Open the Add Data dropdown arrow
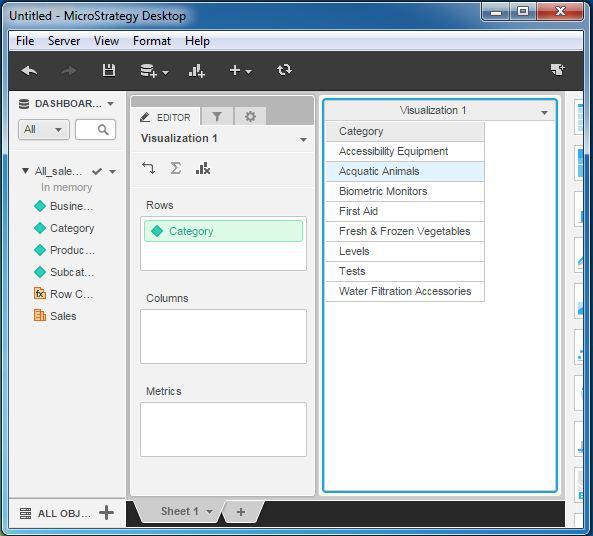The width and height of the screenshot is (593, 536). tap(166, 72)
